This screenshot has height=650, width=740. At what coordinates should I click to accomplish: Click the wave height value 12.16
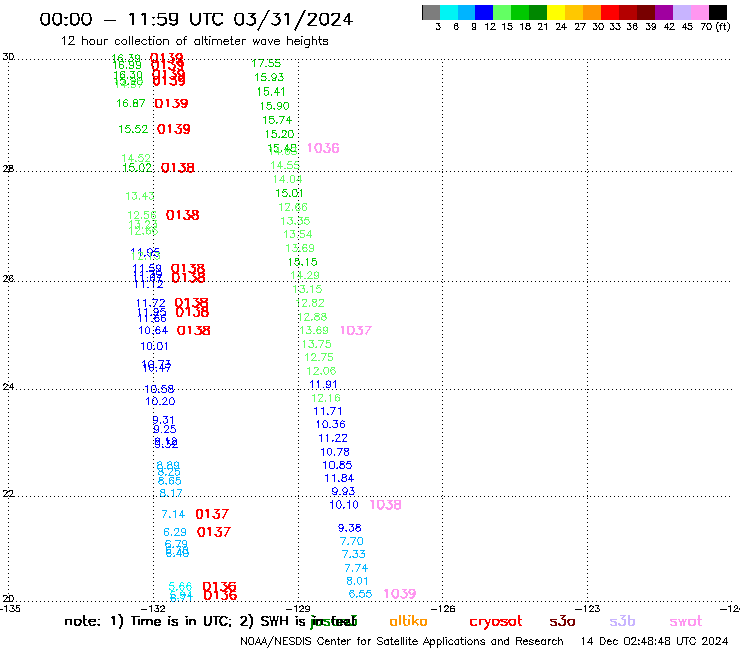[326, 398]
